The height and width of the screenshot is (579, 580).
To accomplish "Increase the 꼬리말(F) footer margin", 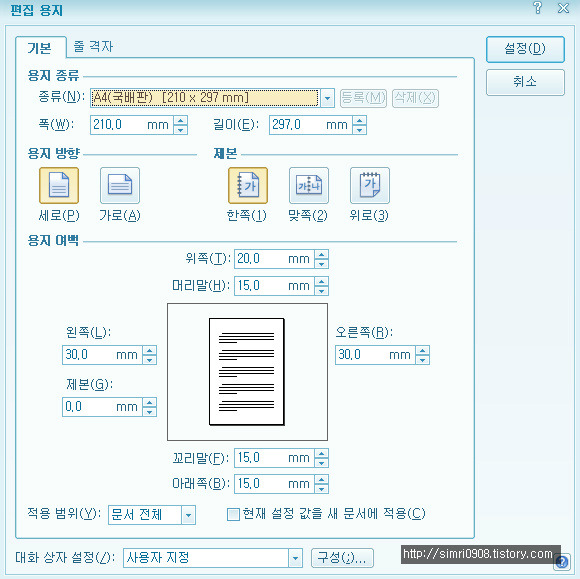I will coord(321,453).
